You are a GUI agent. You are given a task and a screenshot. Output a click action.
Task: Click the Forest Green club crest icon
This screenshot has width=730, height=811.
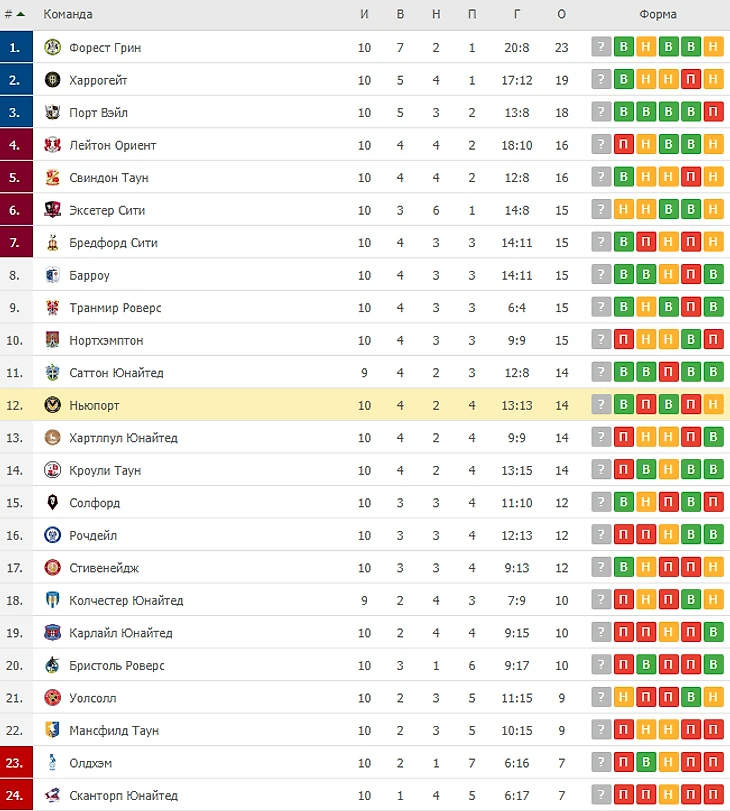click(53, 47)
